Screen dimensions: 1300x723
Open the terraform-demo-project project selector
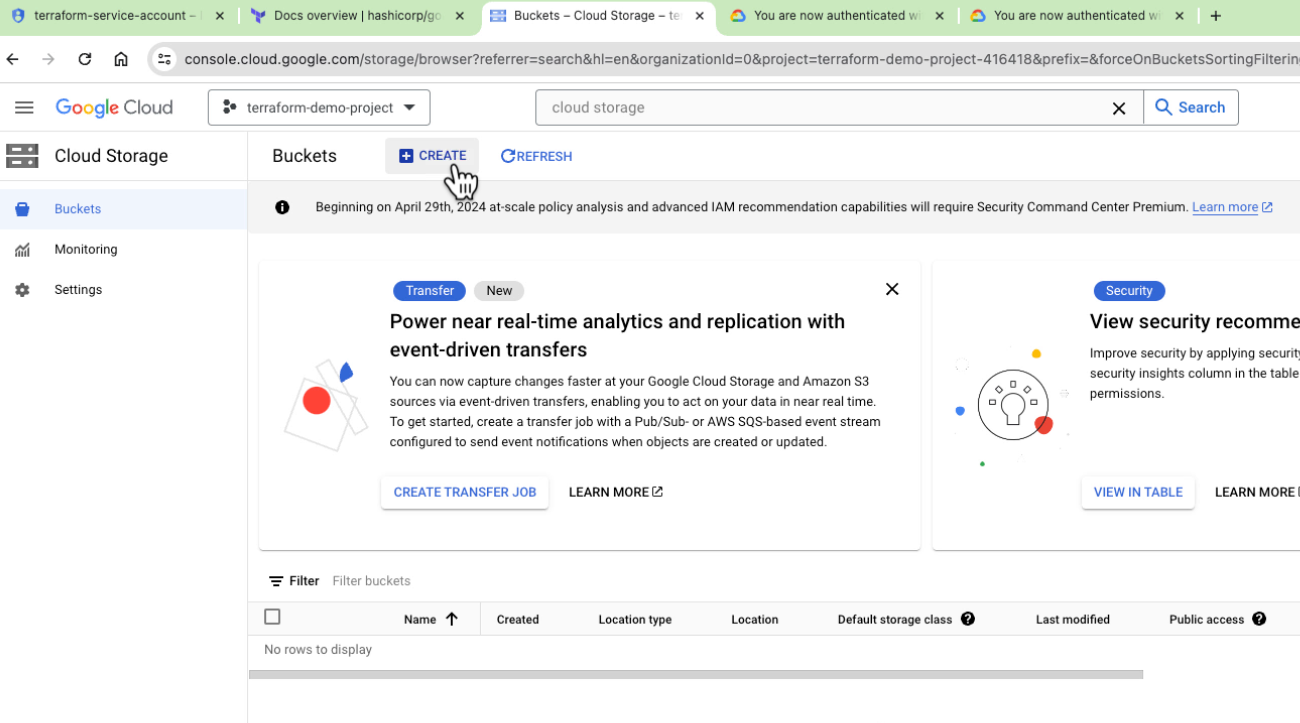(319, 107)
